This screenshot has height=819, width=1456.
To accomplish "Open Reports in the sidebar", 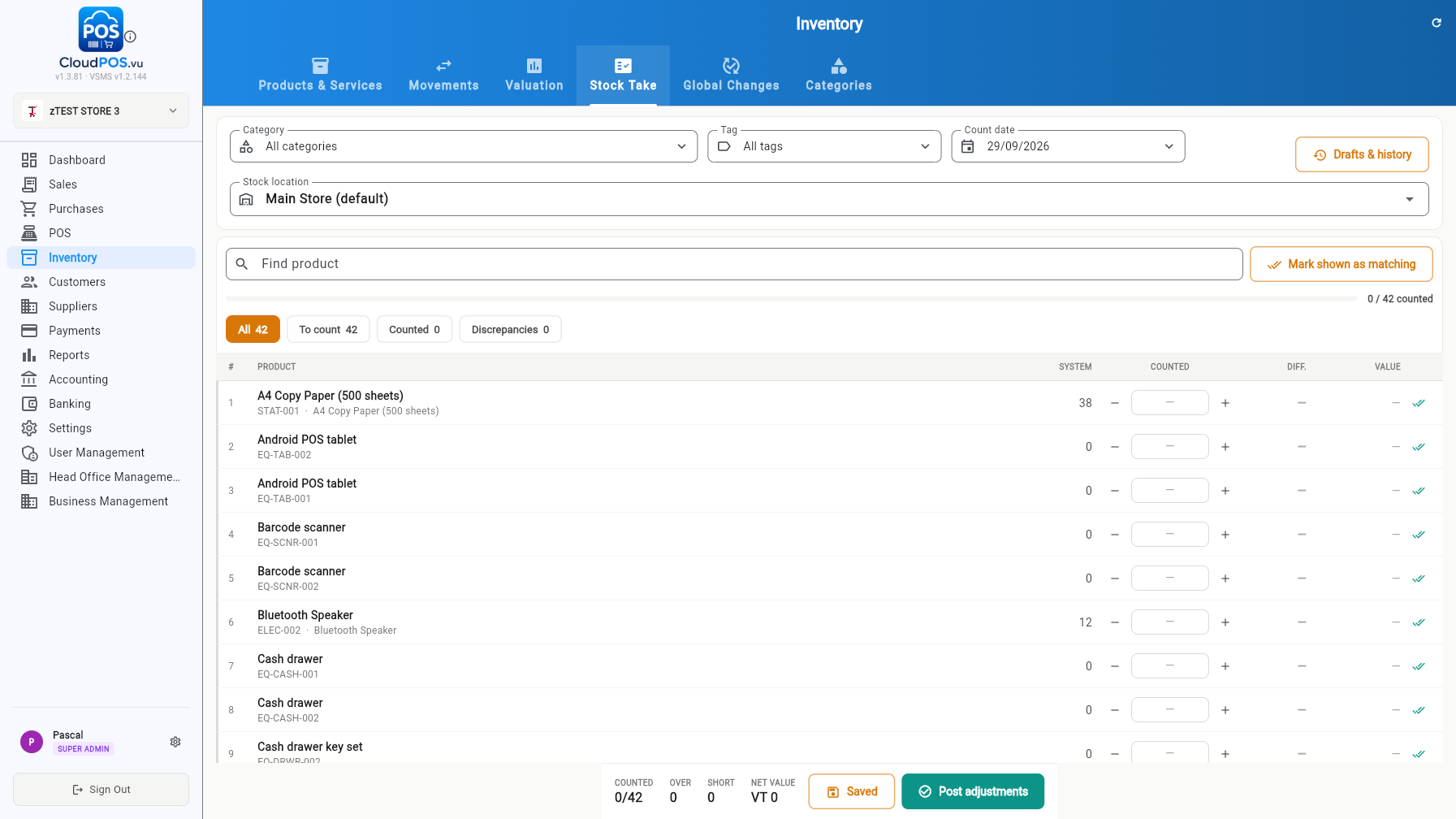I will 101,355.
